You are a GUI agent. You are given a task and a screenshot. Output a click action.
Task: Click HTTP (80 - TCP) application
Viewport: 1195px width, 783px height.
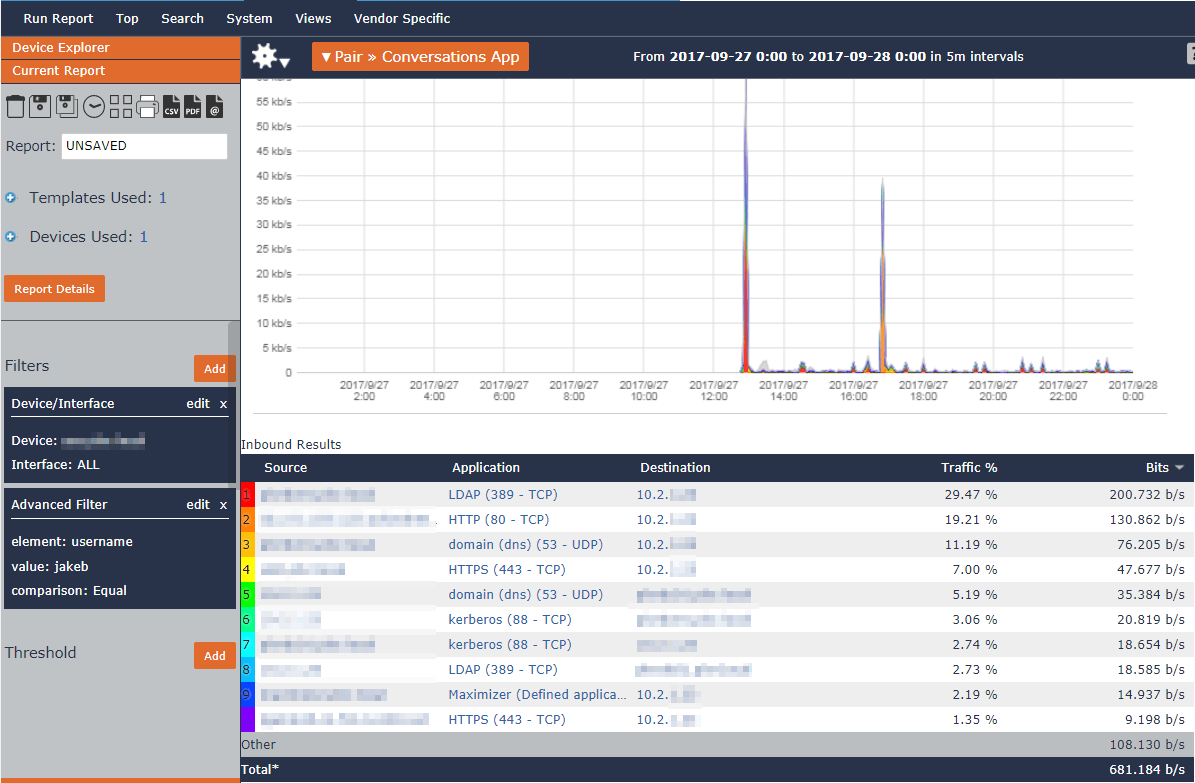click(x=498, y=520)
